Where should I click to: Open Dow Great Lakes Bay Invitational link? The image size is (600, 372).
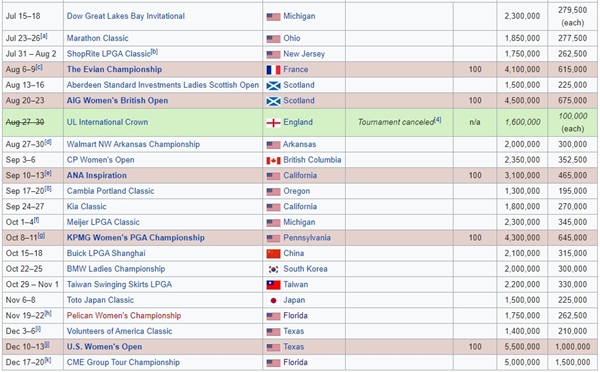(x=126, y=16)
